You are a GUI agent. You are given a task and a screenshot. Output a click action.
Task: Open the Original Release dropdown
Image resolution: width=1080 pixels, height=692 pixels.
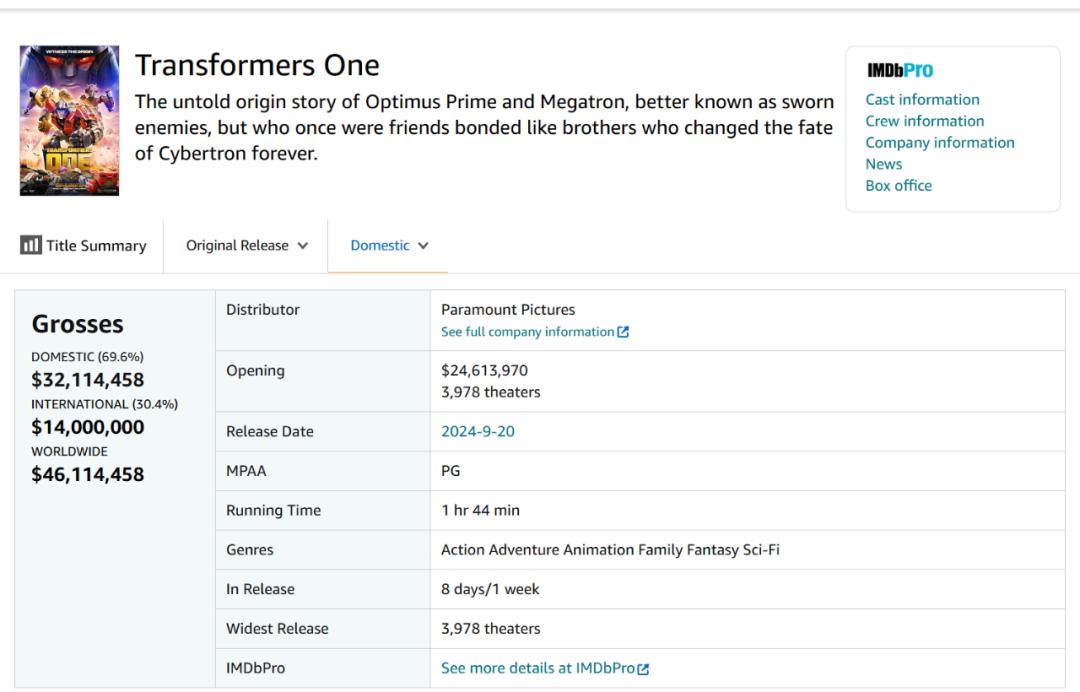(x=246, y=245)
